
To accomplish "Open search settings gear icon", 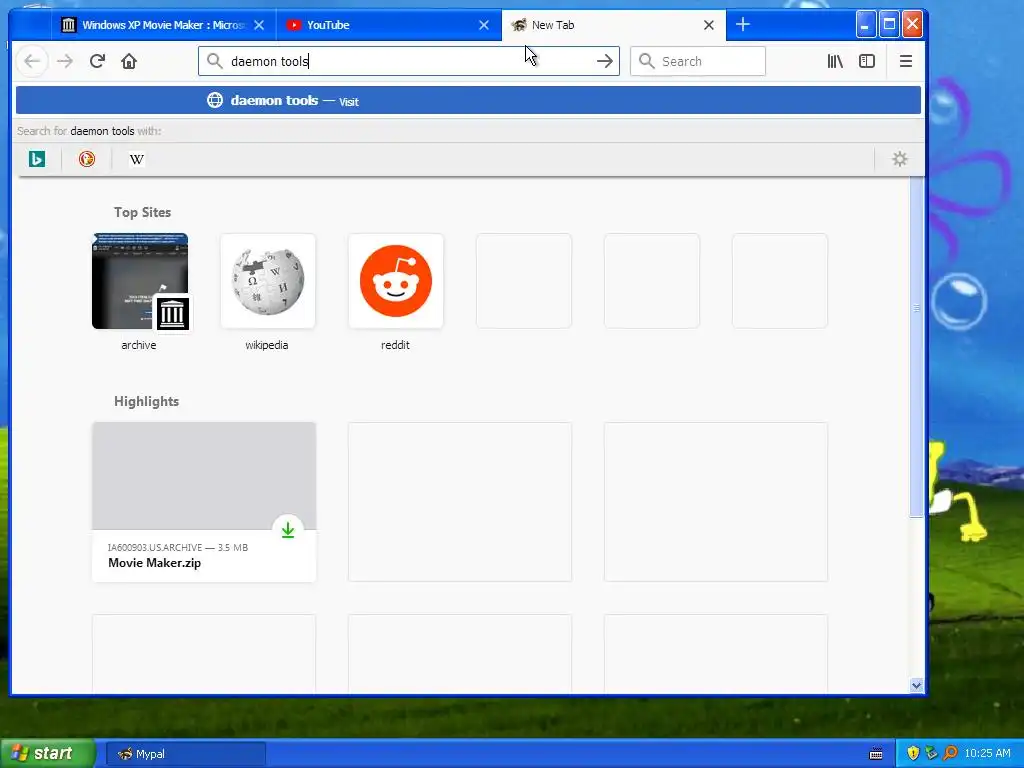I will (x=900, y=159).
